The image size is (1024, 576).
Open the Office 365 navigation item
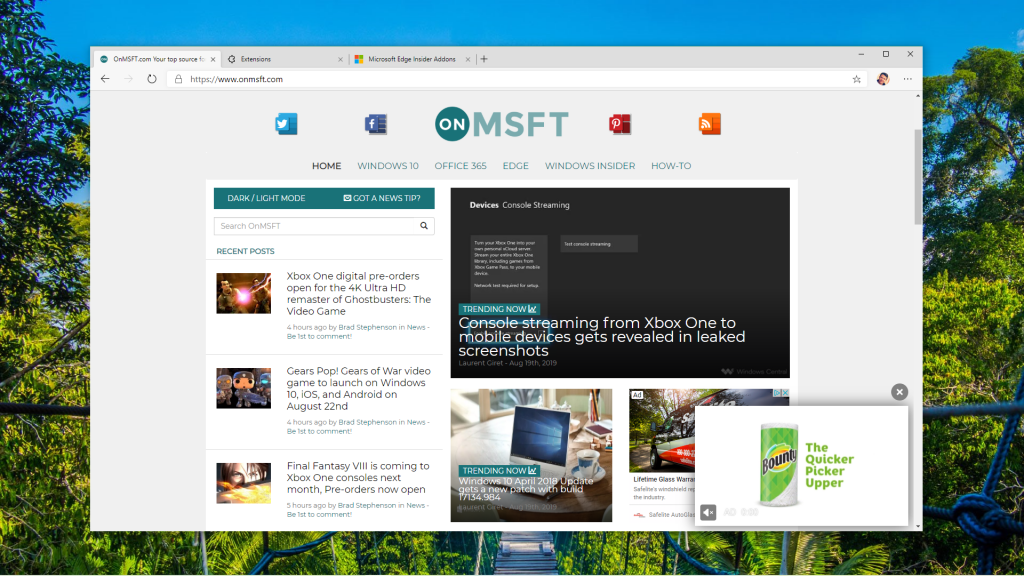pyautogui.click(x=460, y=166)
